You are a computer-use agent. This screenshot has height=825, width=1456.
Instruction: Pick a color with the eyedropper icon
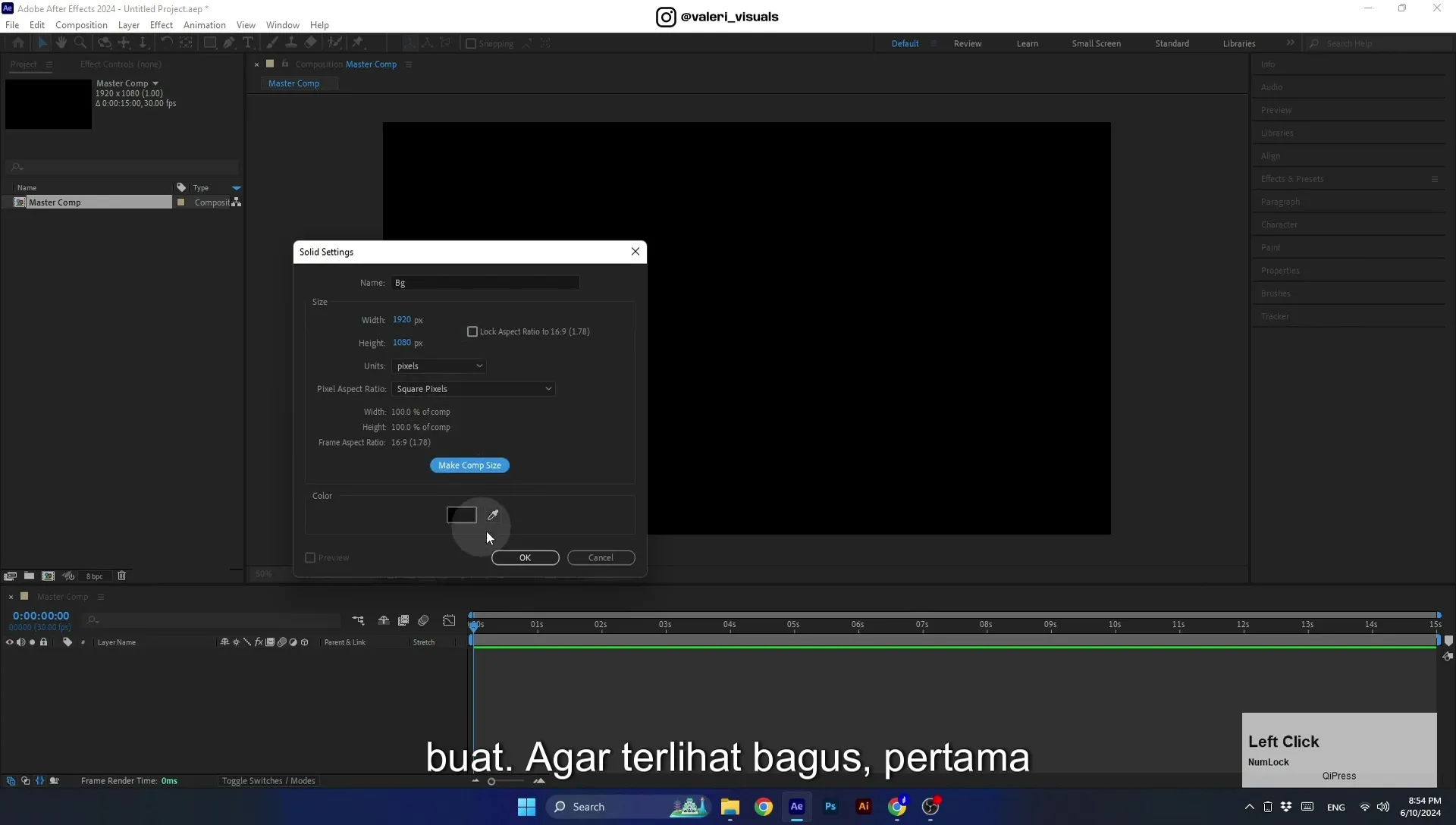(x=493, y=515)
